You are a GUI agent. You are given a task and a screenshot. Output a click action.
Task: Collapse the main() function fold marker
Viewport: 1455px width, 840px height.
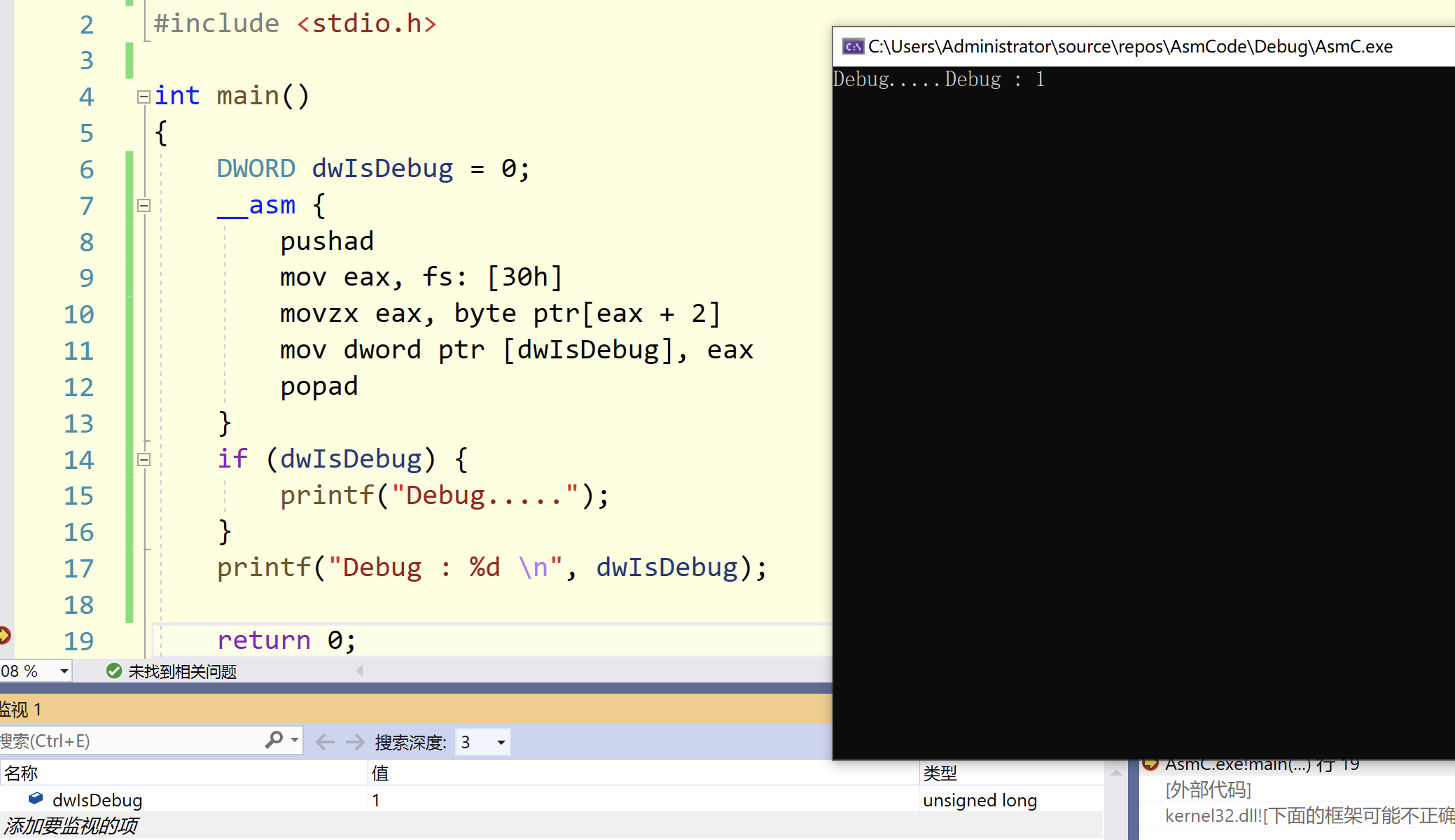144,97
